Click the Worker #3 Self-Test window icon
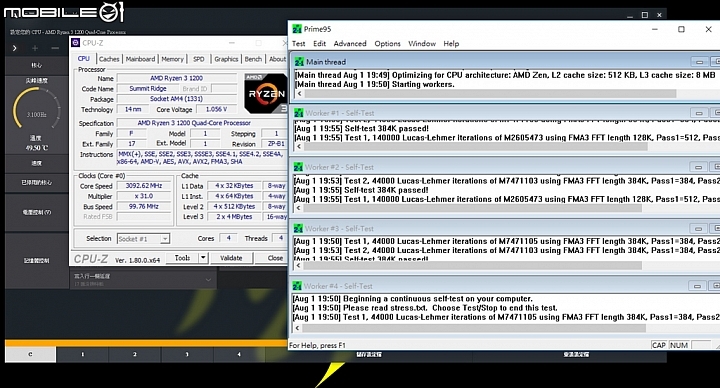This screenshot has height=388, width=720. [298, 228]
